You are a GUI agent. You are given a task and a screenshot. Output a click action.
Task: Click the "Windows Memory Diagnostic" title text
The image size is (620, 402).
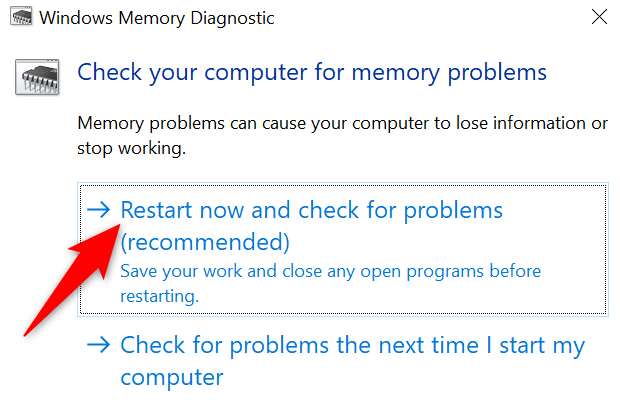point(143,19)
